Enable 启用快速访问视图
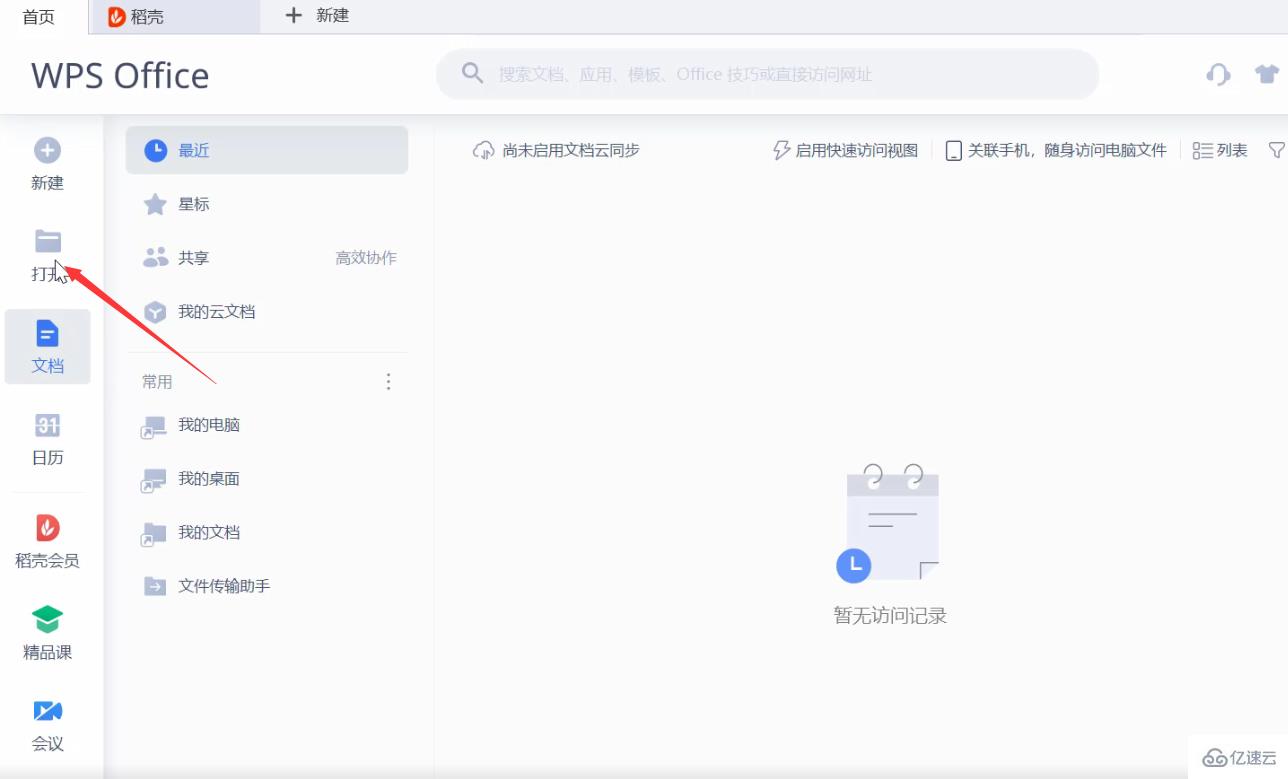Viewport: 1288px width, 779px height. (845, 150)
